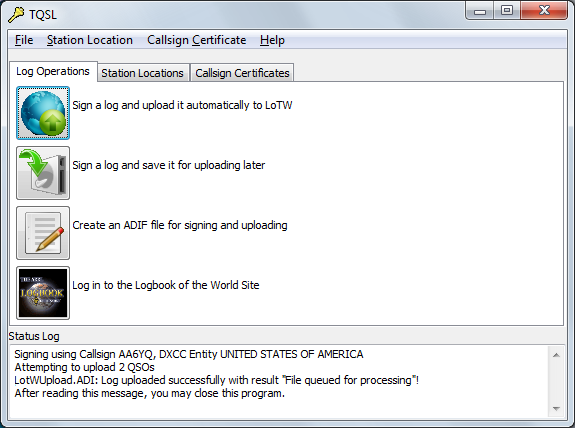Click the TQSL key icon in title bar
This screenshot has width=575, height=428.
[16, 15]
